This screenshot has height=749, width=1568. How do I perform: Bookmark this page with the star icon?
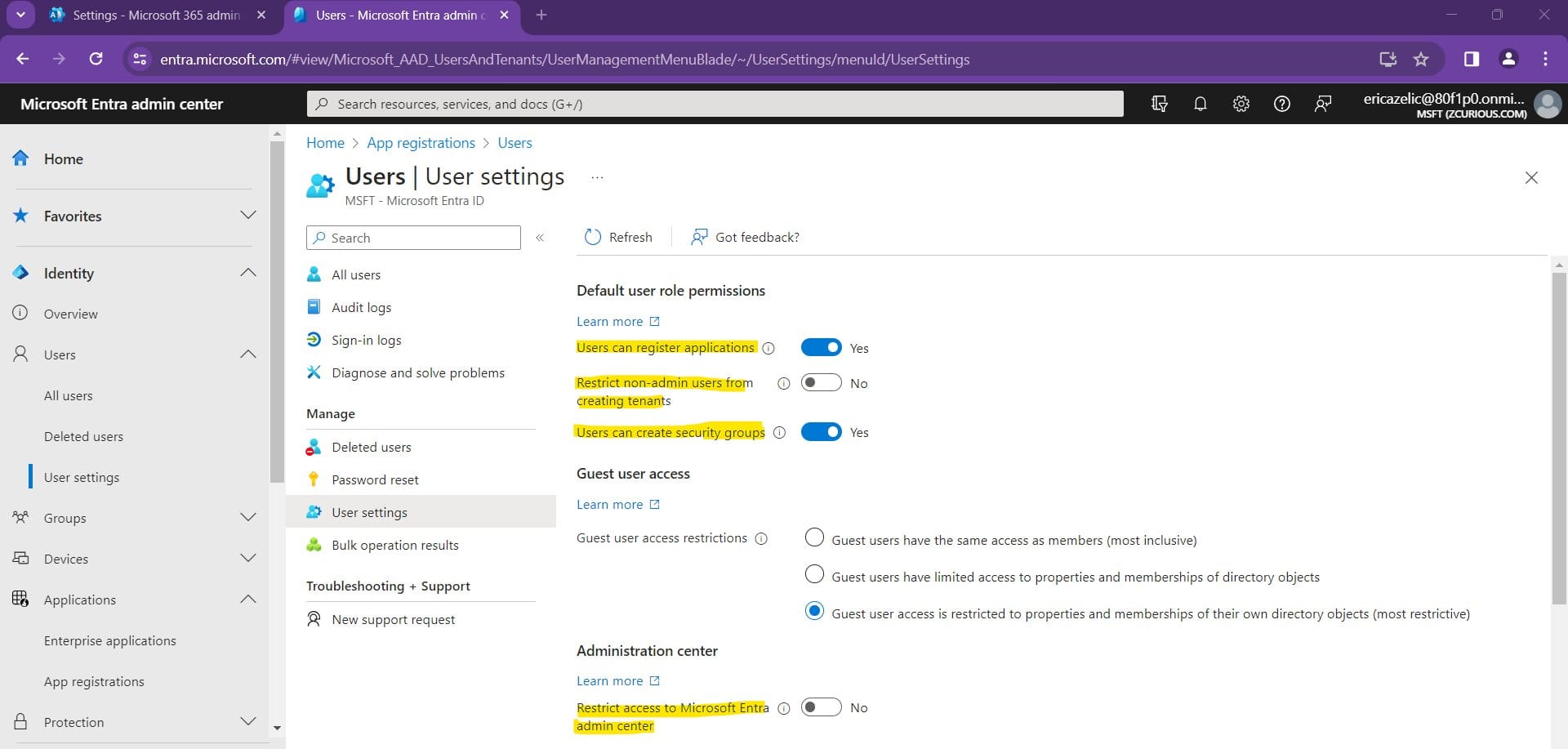pyautogui.click(x=1421, y=59)
